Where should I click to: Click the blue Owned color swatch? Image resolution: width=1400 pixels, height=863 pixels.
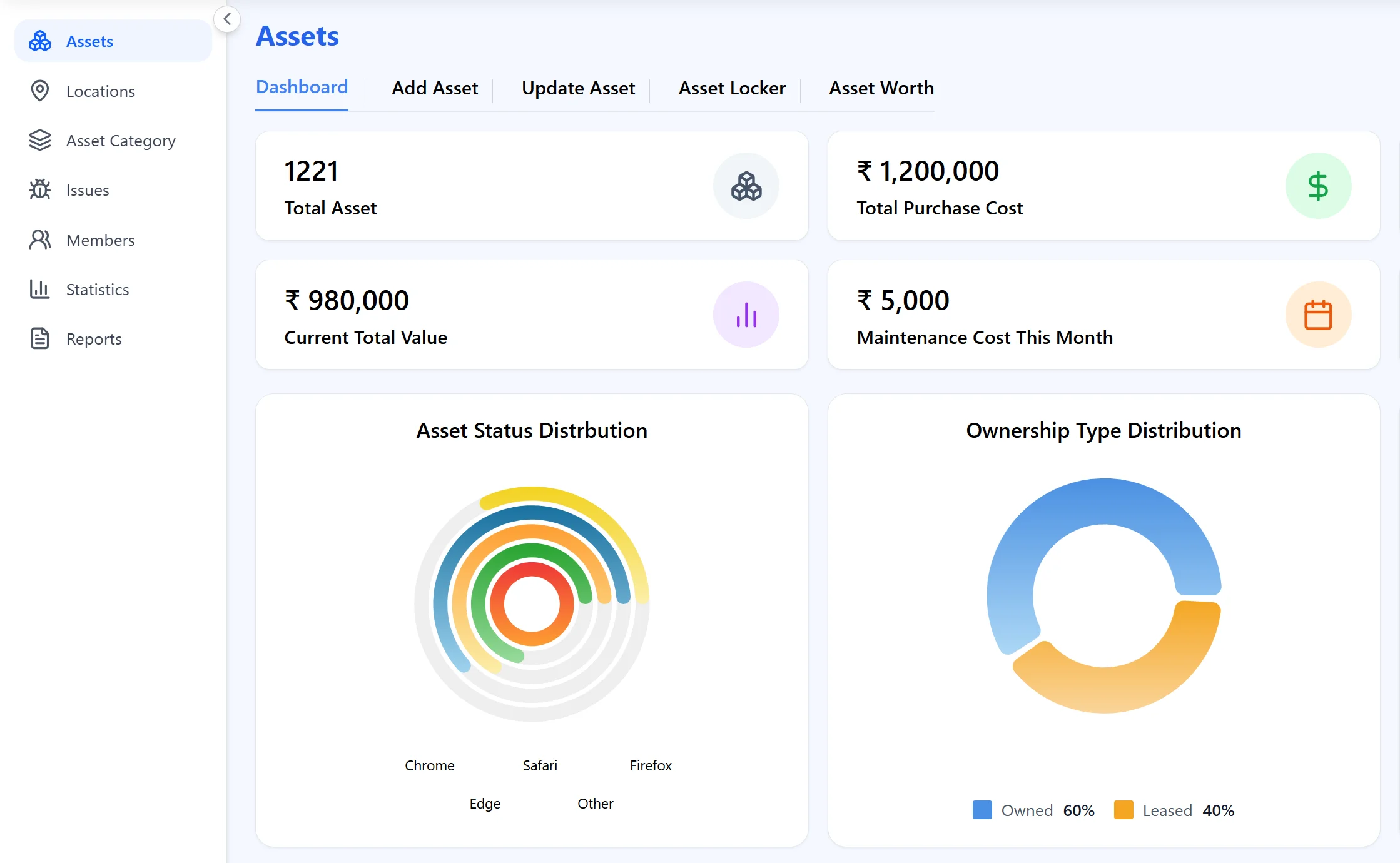point(982,810)
